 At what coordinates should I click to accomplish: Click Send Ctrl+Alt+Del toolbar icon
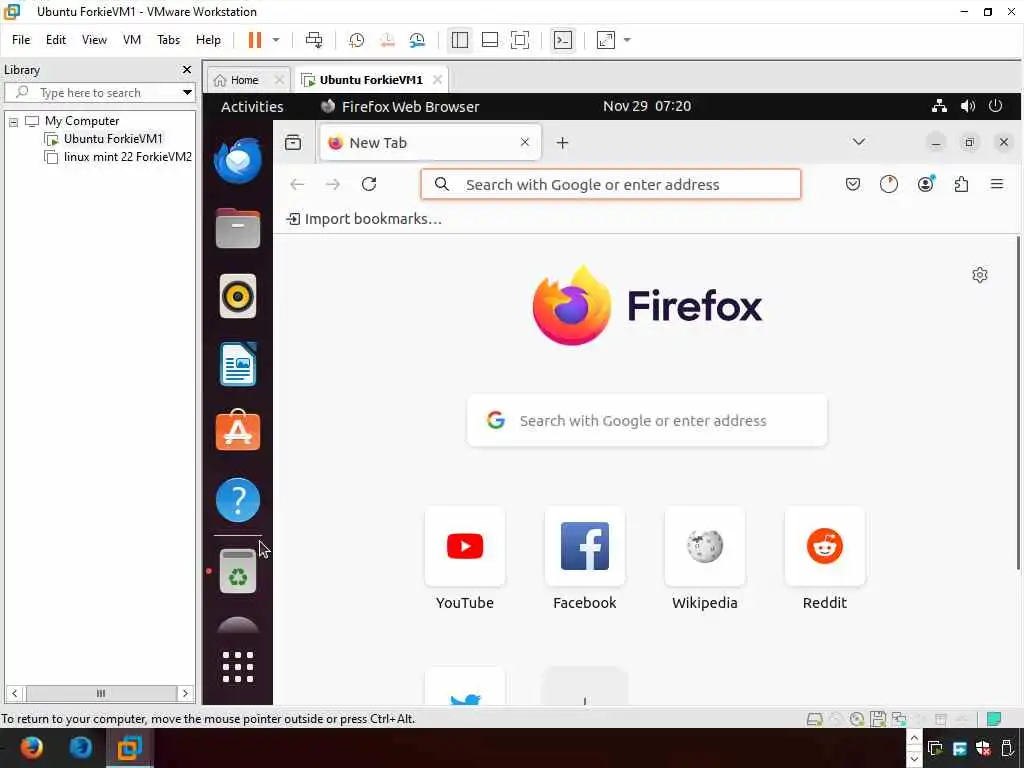coord(314,40)
